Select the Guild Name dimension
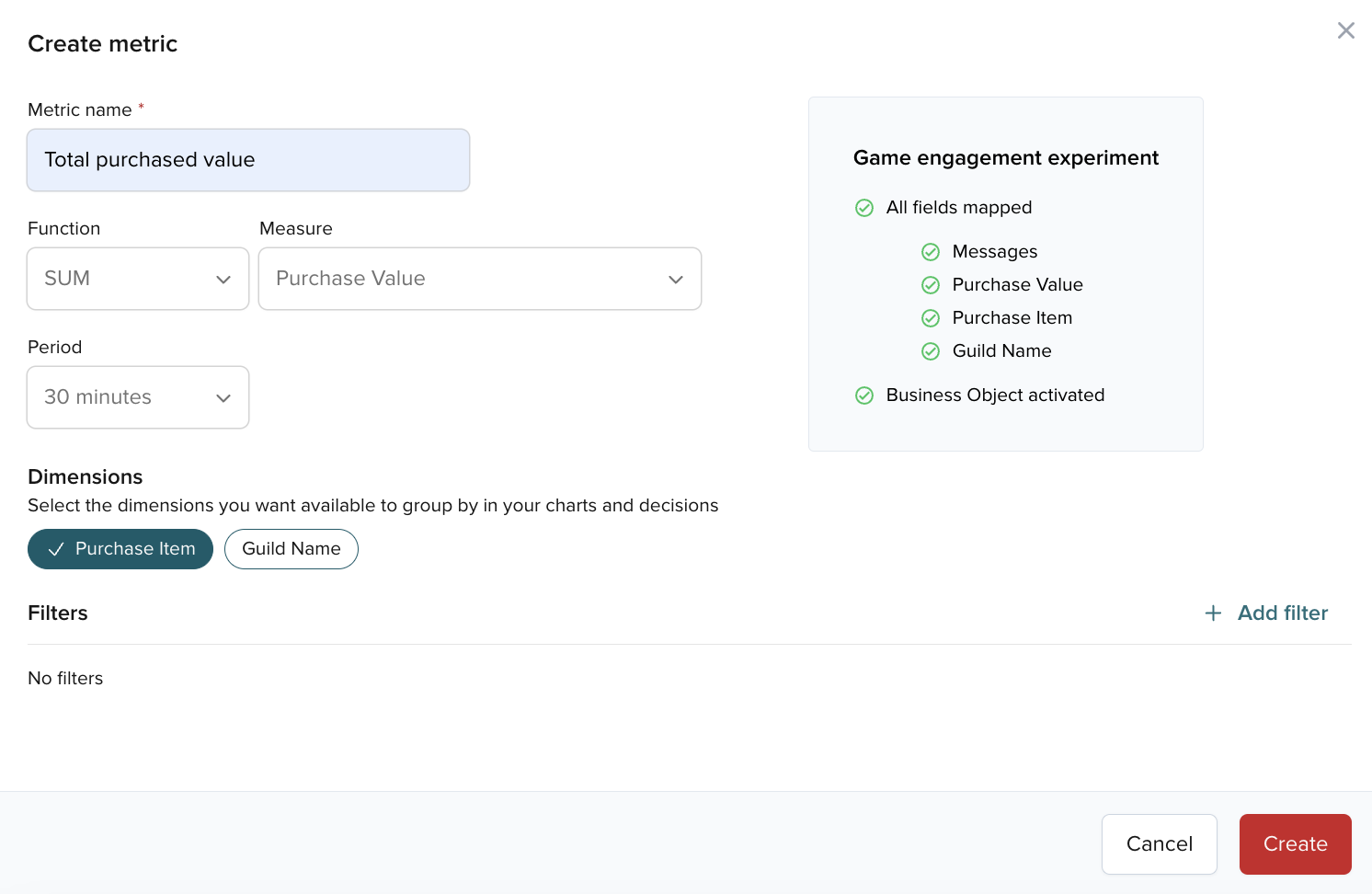The width and height of the screenshot is (1372, 894). pyautogui.click(x=292, y=549)
